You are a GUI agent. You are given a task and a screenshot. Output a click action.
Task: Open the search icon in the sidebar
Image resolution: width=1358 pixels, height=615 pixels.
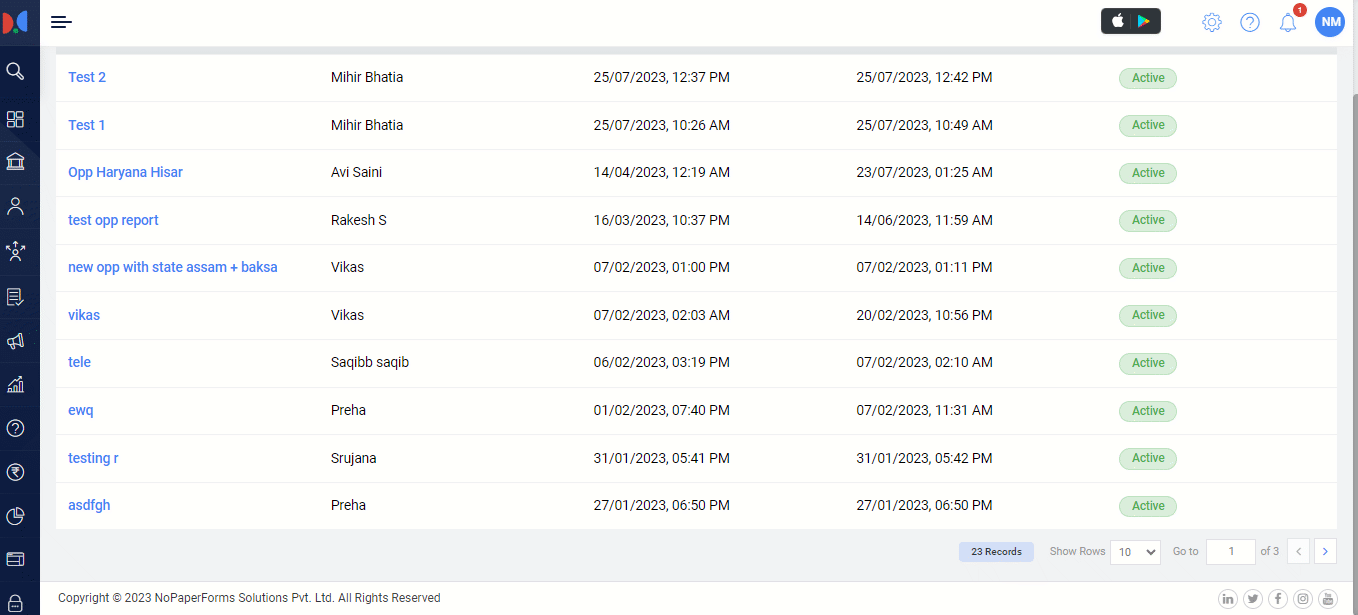15,71
